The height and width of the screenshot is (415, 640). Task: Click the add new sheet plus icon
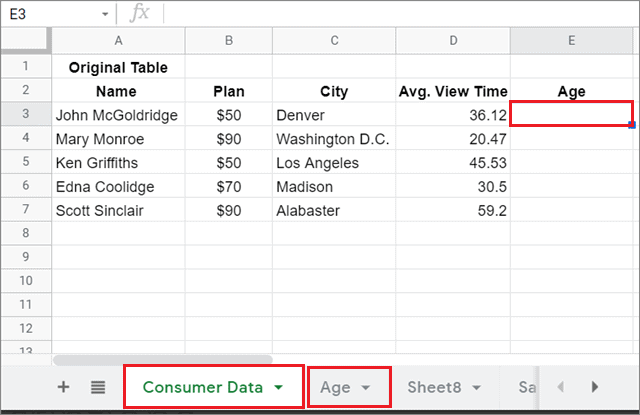point(64,387)
